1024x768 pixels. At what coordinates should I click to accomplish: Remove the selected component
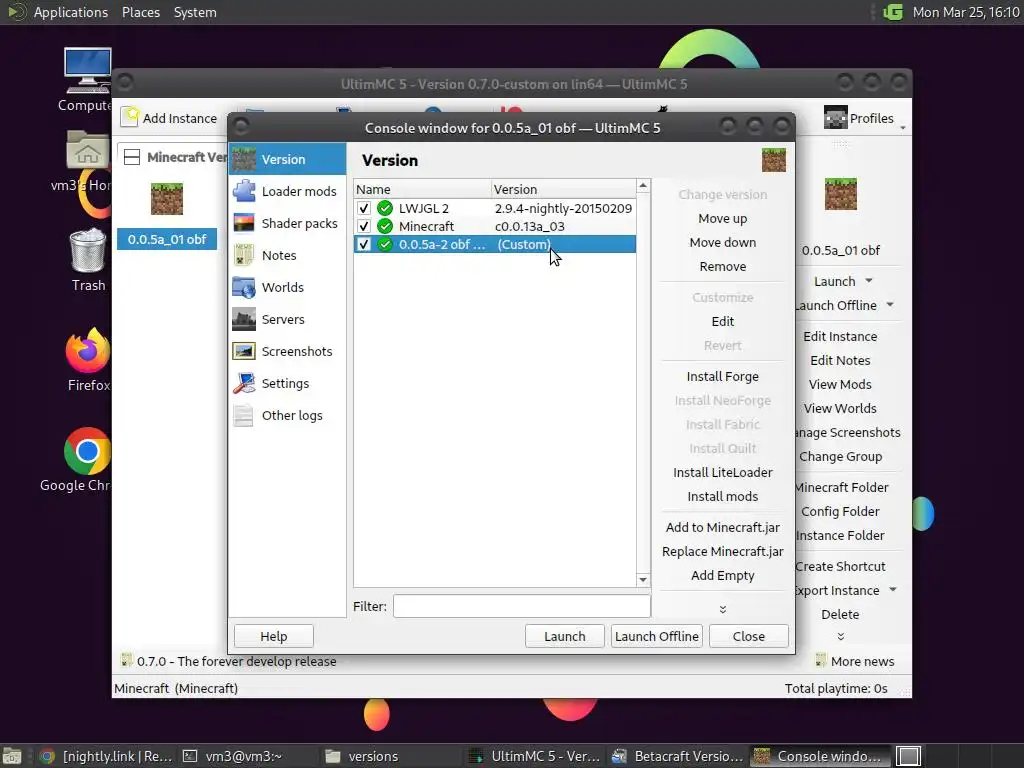[722, 266]
